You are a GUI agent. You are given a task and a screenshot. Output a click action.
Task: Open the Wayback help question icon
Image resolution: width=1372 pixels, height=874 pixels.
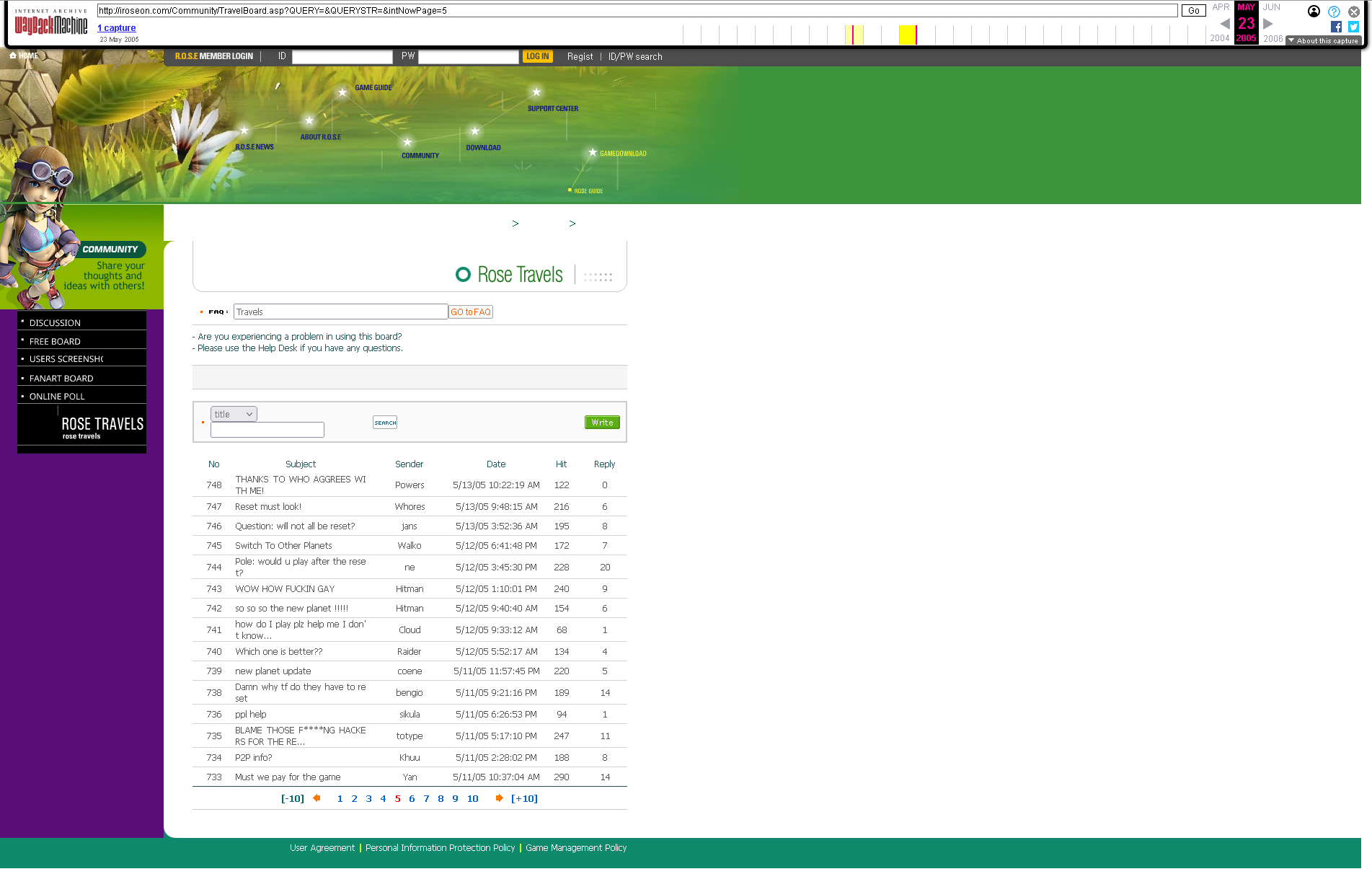(1334, 12)
